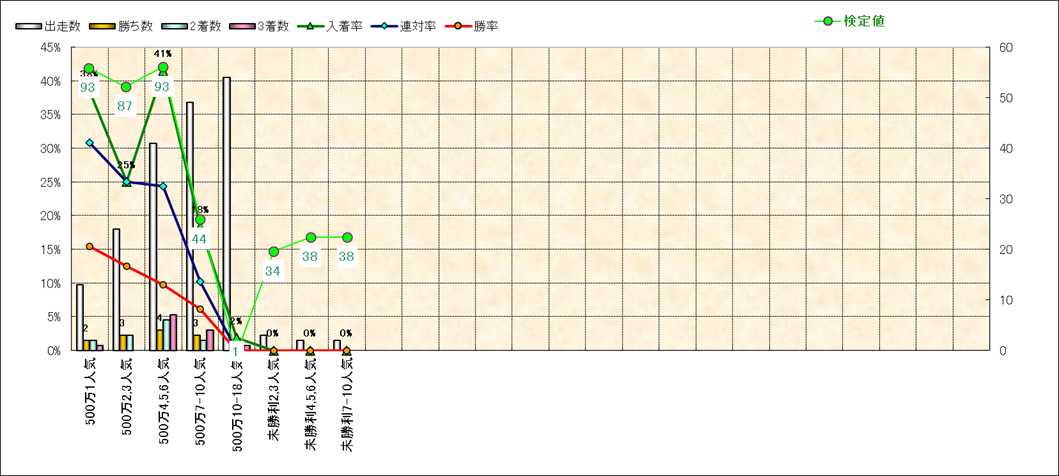Click the 検定値 data label 87
The width and height of the screenshot is (1059, 476).
[125, 106]
